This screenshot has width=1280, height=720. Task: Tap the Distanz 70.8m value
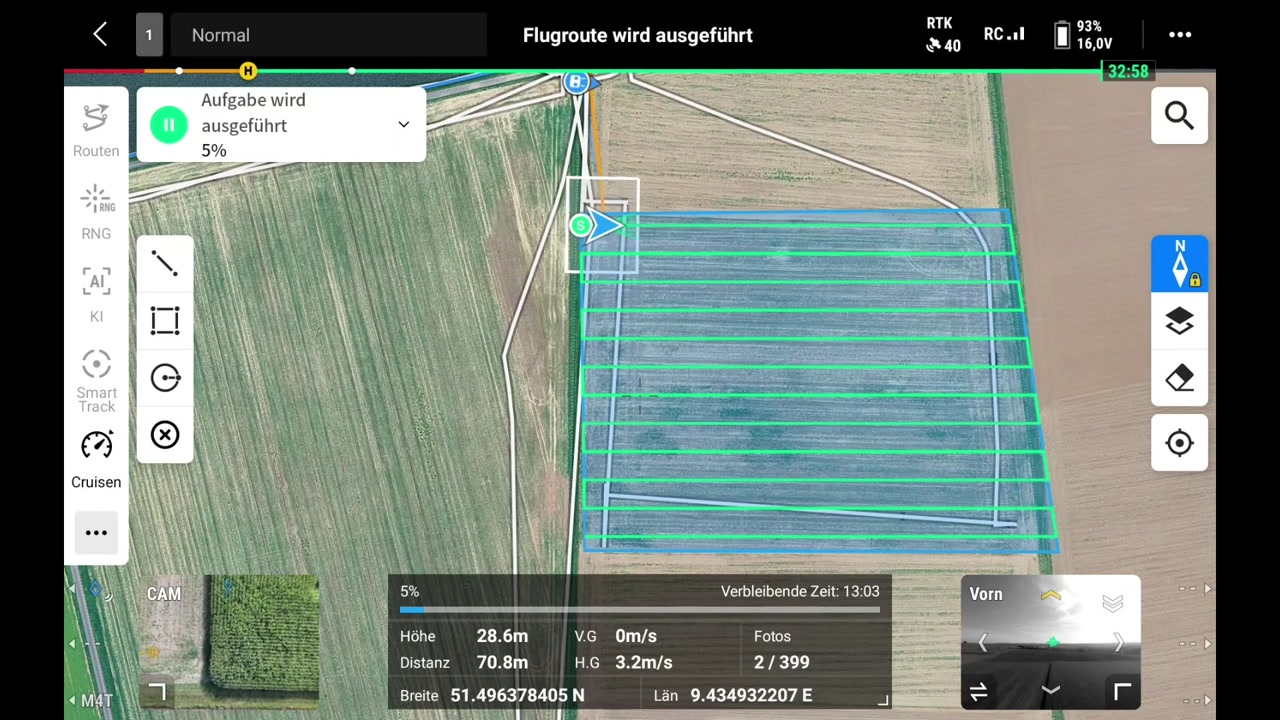(x=502, y=662)
